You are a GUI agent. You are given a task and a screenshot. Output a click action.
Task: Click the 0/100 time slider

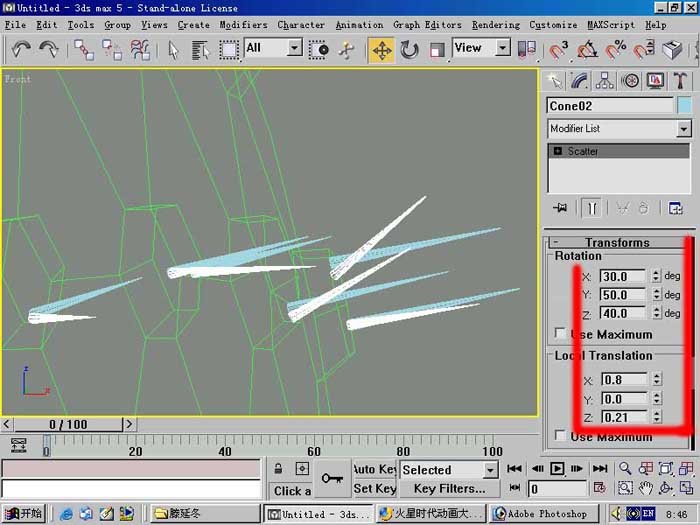click(x=68, y=424)
